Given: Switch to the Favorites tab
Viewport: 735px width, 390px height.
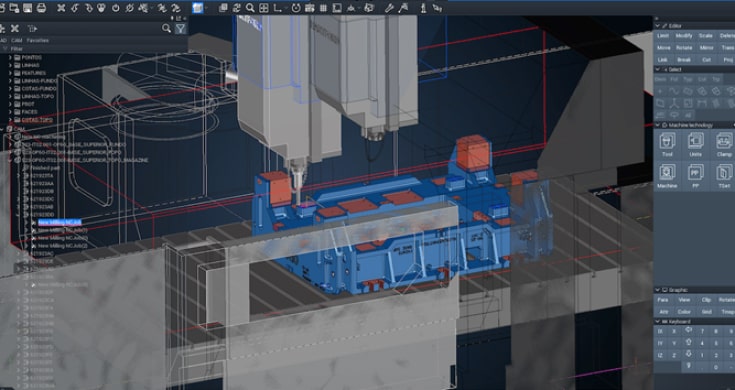Looking at the screenshot, I should click(x=38, y=41).
